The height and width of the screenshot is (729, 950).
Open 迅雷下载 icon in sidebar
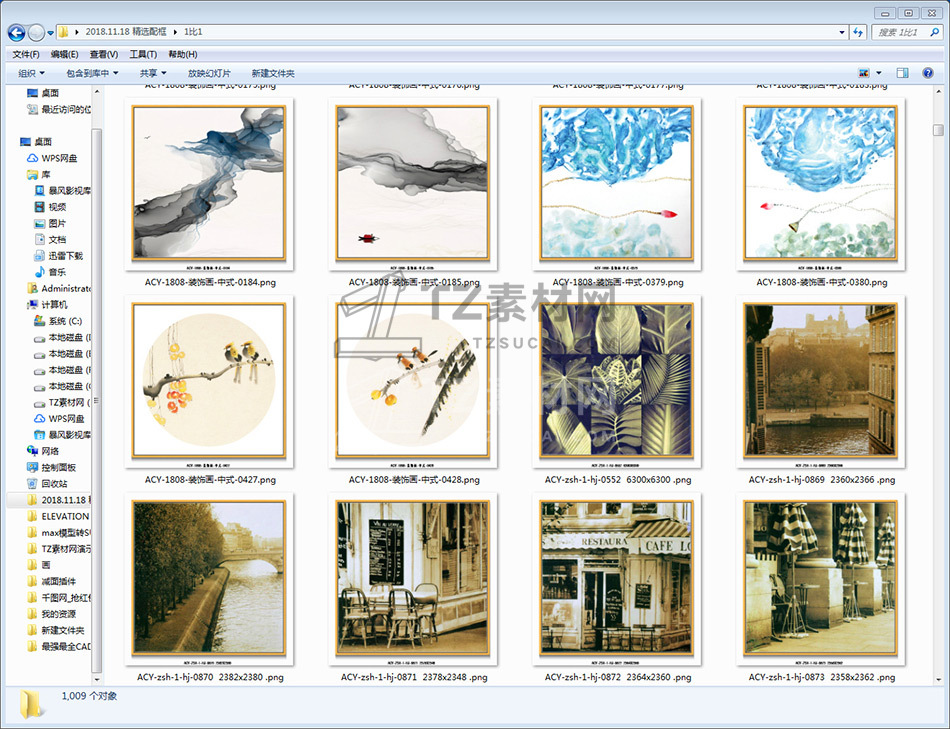tap(39, 256)
